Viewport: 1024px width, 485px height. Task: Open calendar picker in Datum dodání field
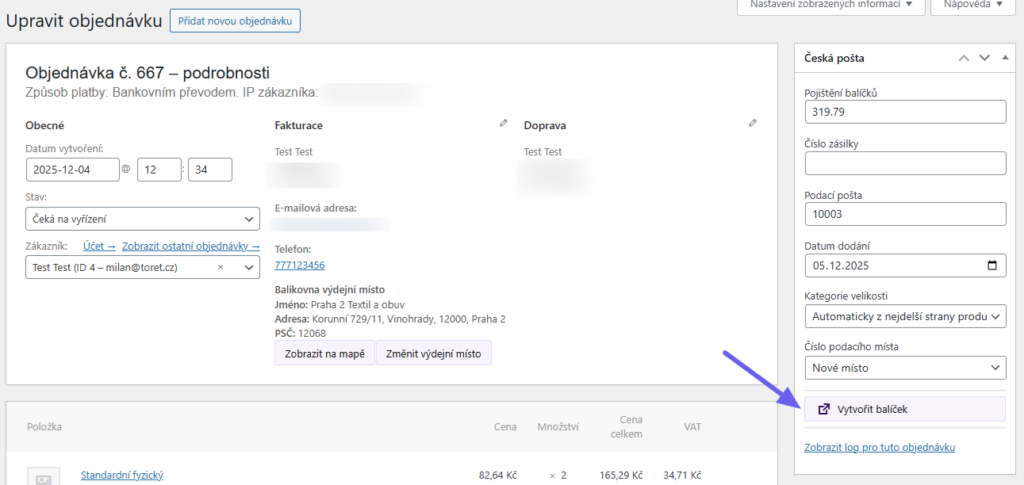point(991,266)
